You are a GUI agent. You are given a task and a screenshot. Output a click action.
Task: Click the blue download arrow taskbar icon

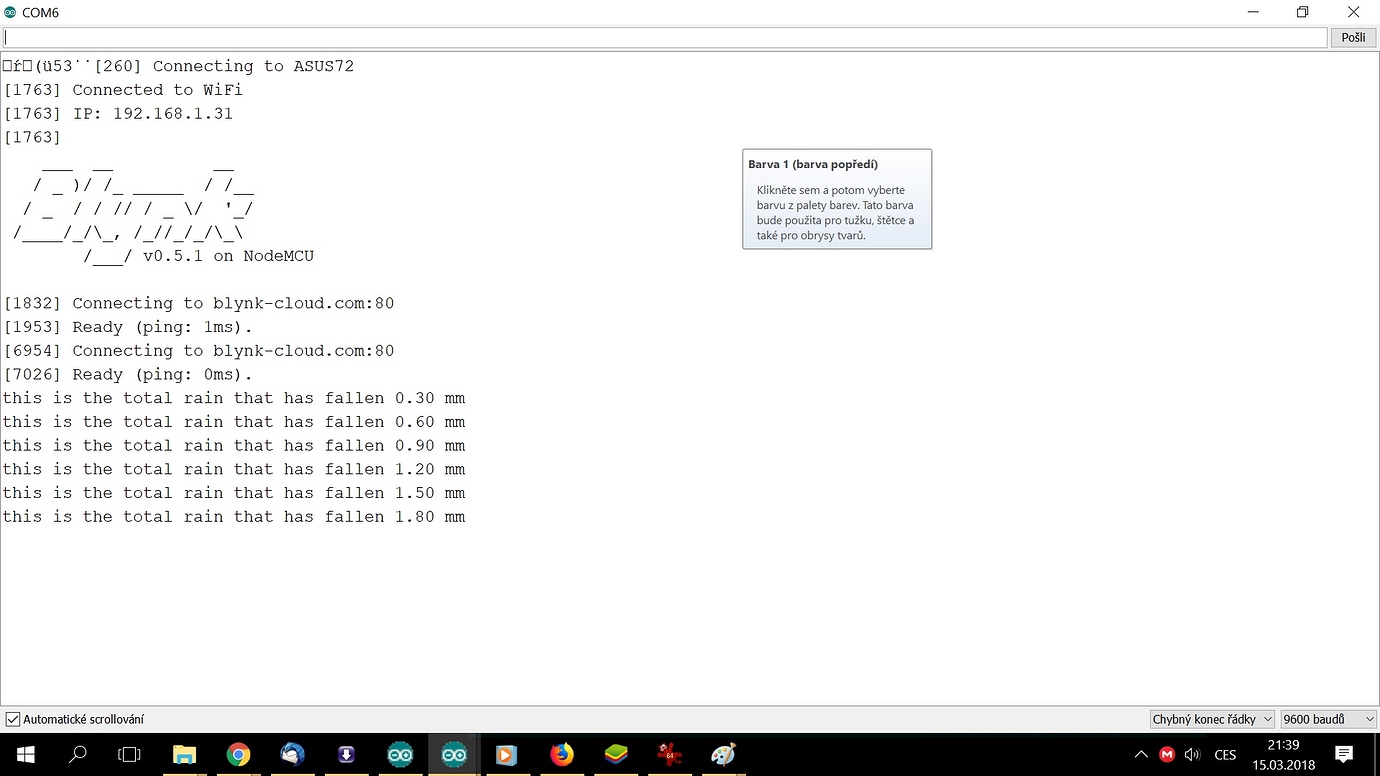346,755
